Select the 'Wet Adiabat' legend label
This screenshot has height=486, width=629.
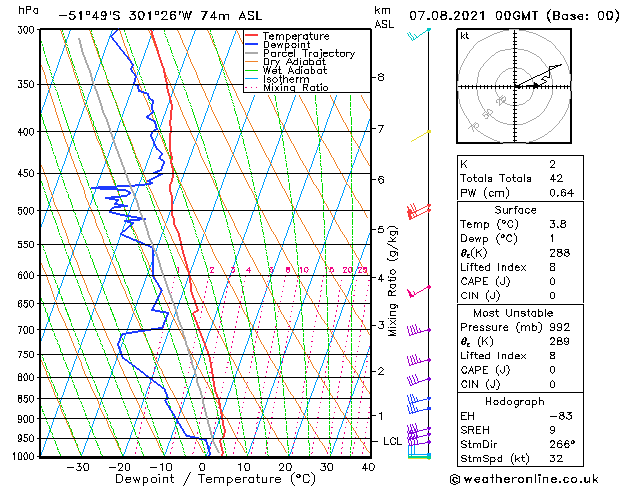coord(295,70)
